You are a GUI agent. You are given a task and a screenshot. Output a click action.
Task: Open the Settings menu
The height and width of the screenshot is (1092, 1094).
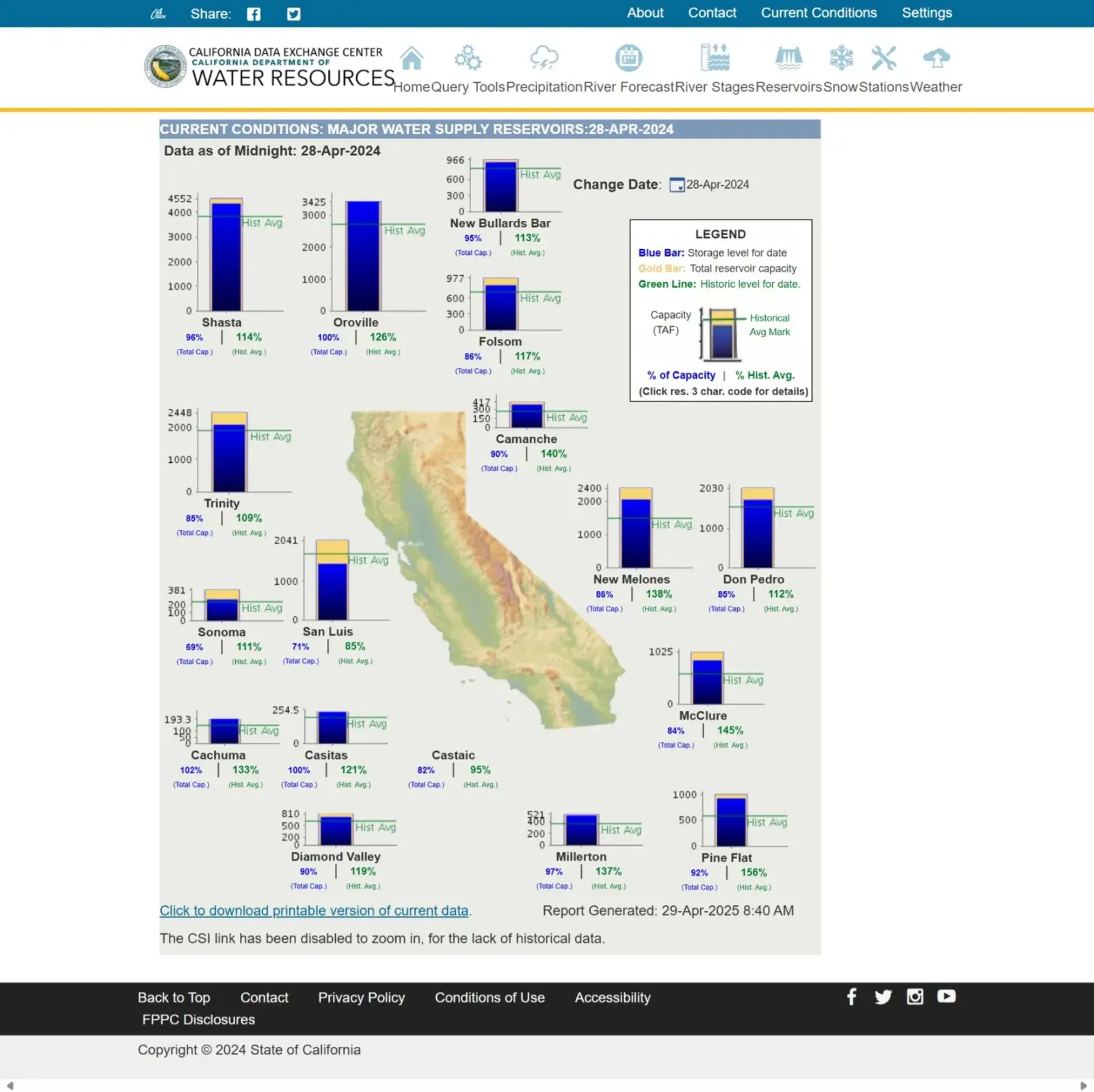(926, 12)
